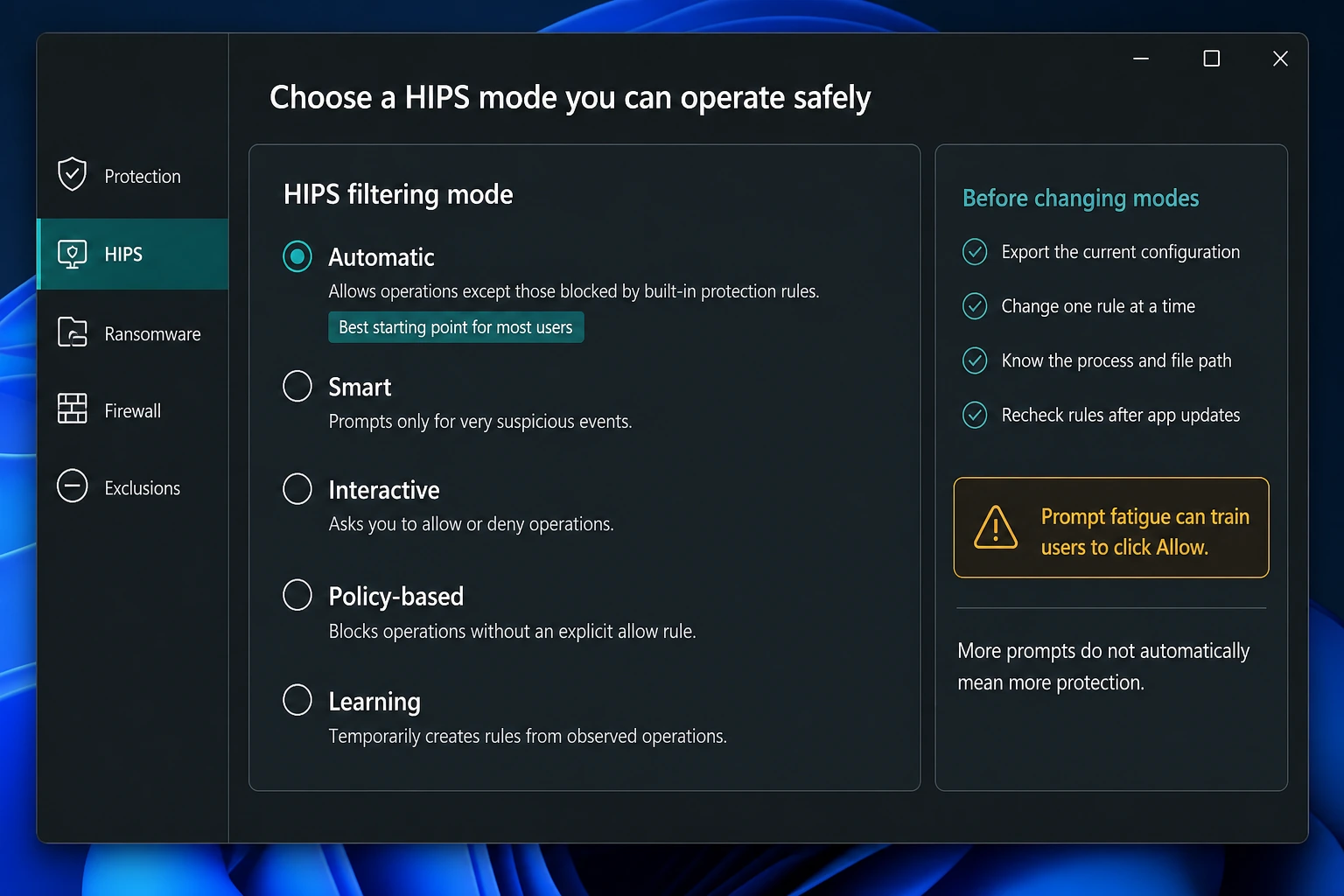Click 'Blocks operations without an explicit allow rule.' text
The image size is (1344, 896).
click(513, 631)
